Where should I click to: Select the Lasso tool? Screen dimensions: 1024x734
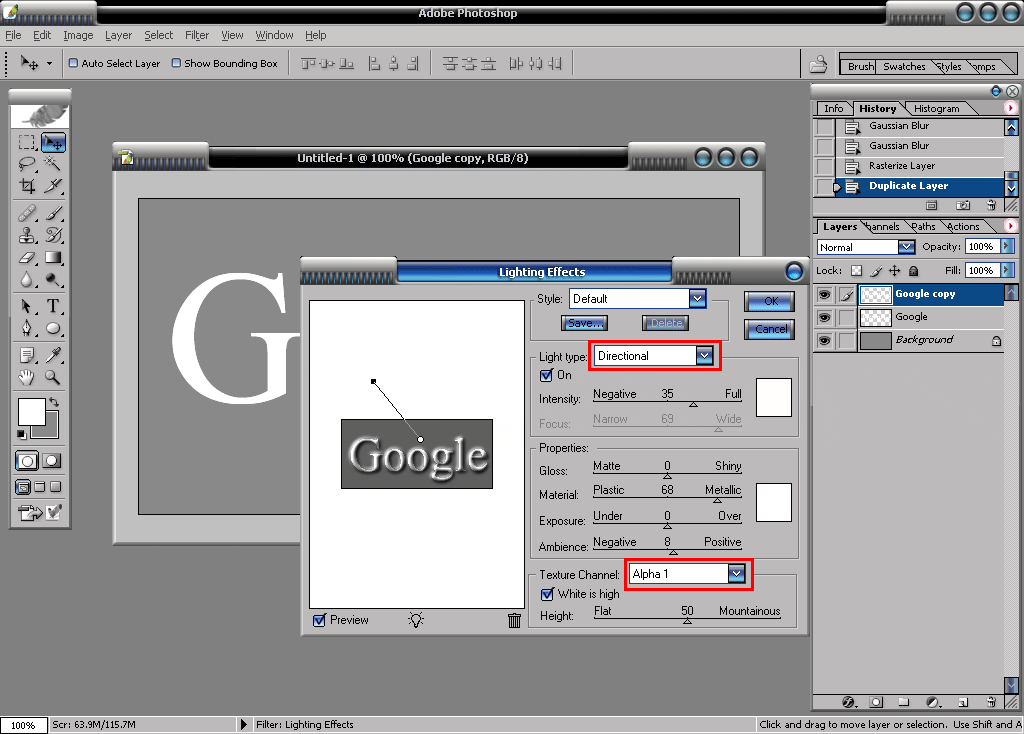click(x=27, y=164)
